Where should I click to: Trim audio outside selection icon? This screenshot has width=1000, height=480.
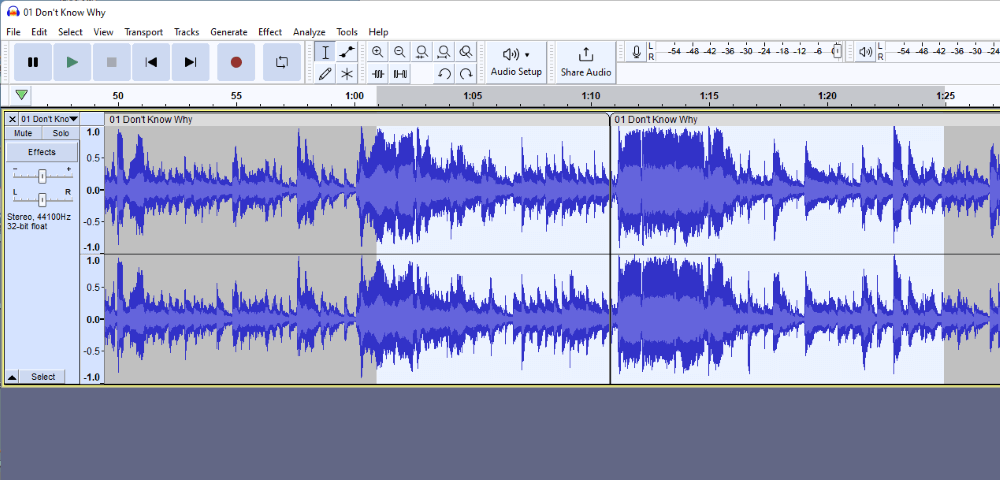378,74
